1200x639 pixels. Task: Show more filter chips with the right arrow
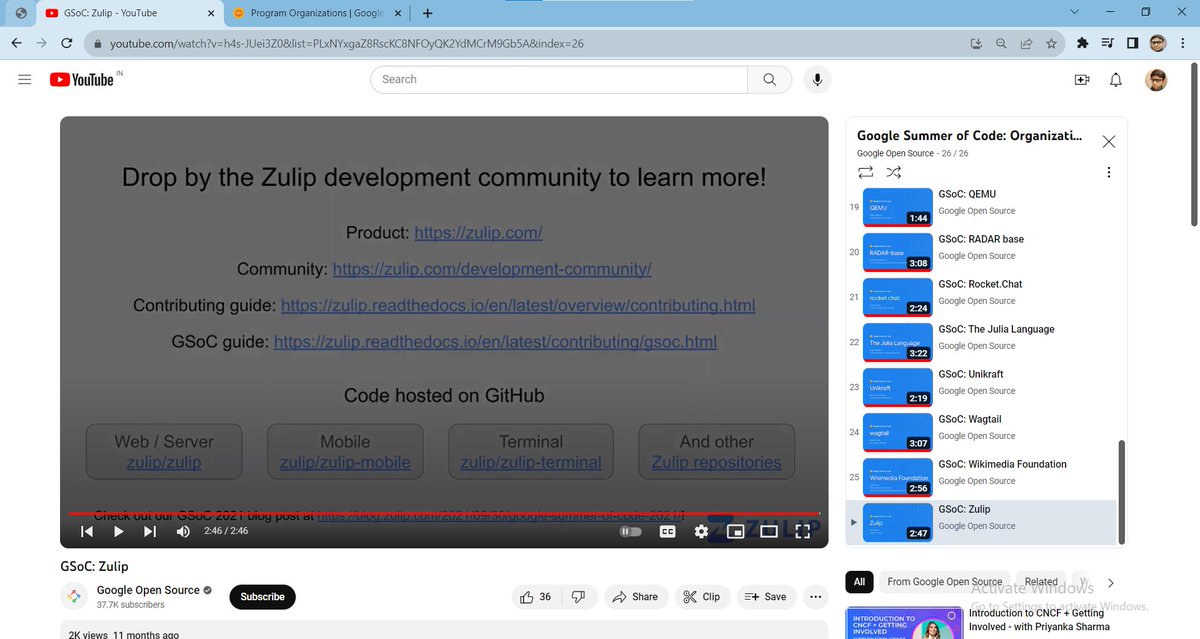tap(1111, 582)
